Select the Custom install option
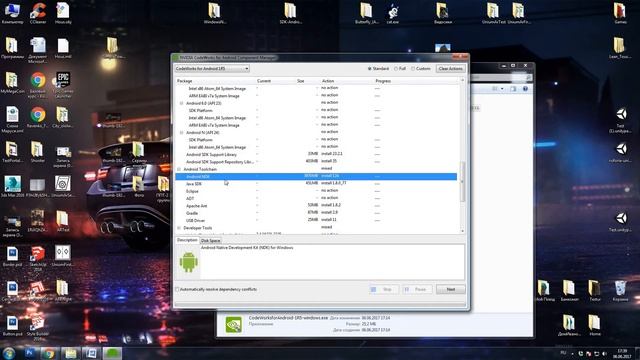640x360 pixels. 421,69
